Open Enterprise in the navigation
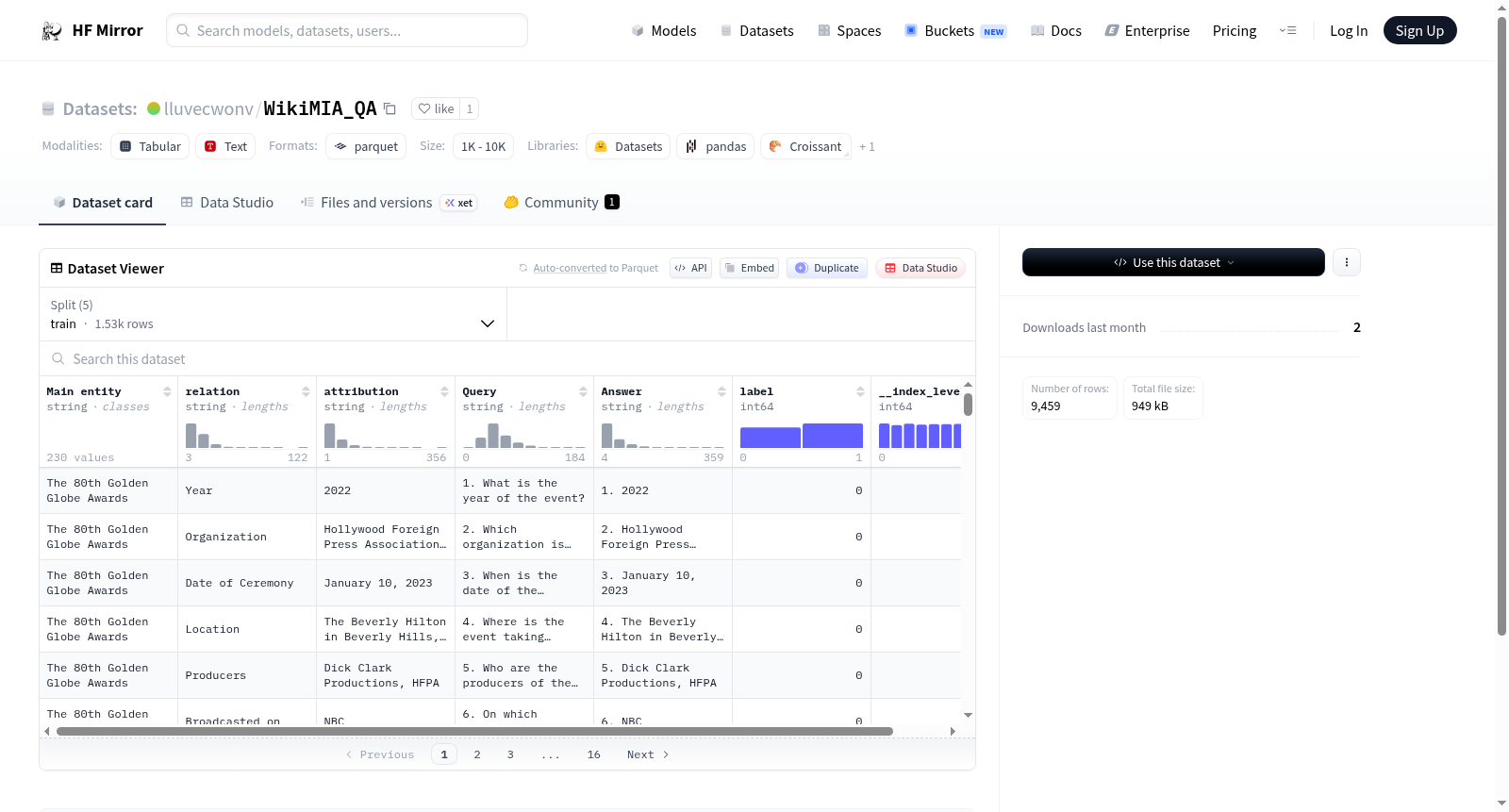This screenshot has height=812, width=1509. pyautogui.click(x=1147, y=31)
